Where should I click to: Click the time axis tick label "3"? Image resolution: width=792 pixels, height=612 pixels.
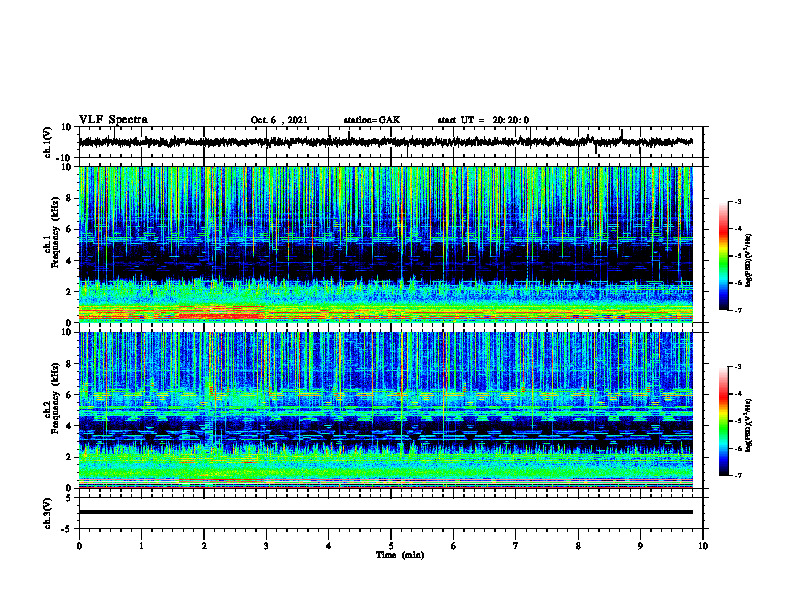[266, 546]
